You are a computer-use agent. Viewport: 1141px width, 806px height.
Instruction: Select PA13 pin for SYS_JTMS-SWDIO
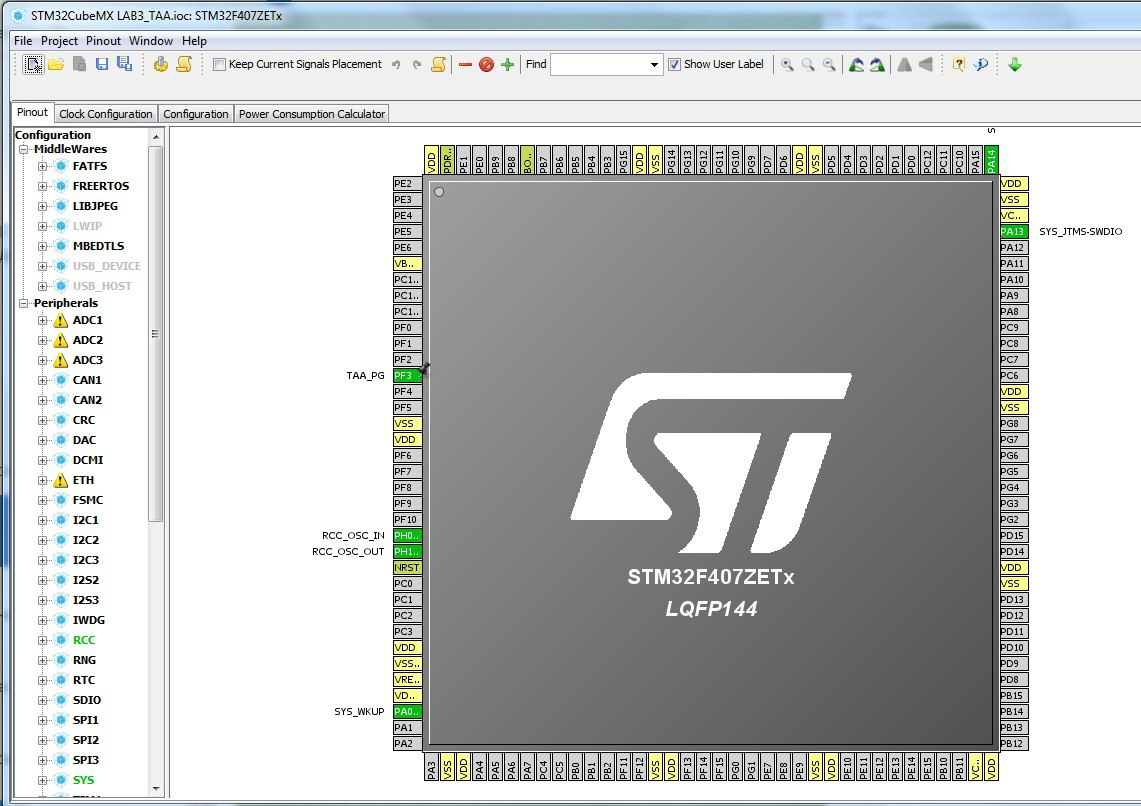[x=1014, y=231]
